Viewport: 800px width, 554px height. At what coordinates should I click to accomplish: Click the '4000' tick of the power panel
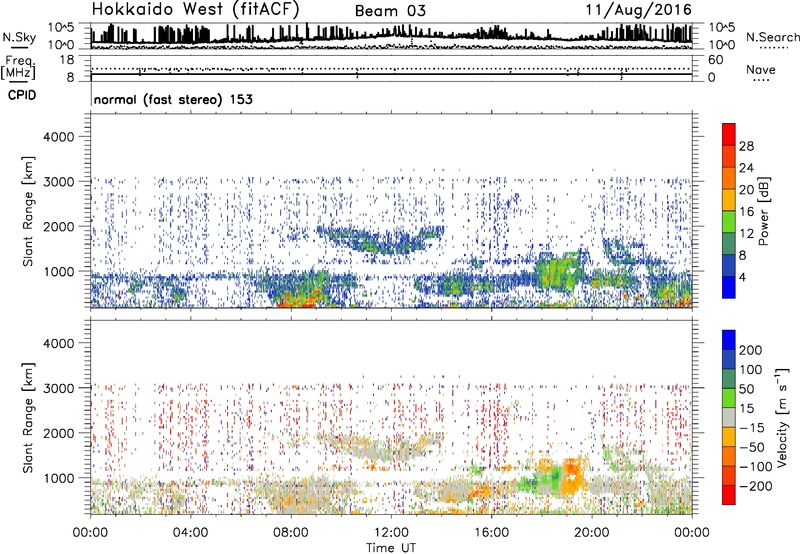tap(58, 137)
